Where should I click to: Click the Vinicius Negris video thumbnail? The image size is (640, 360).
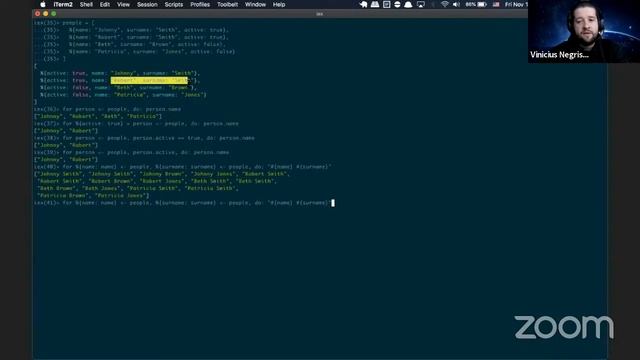coord(584,31)
